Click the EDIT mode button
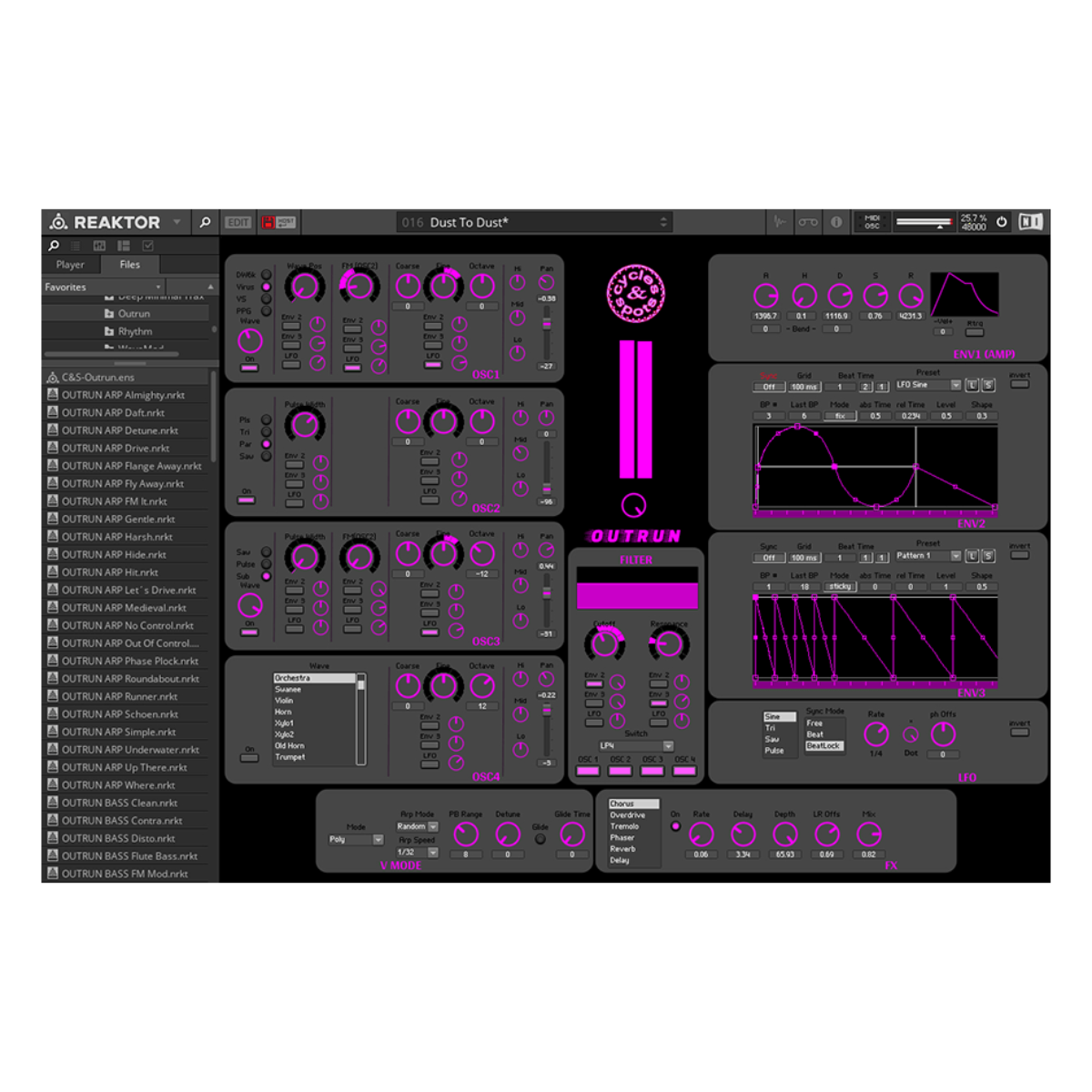This screenshot has height=1092, width=1092. (x=238, y=222)
